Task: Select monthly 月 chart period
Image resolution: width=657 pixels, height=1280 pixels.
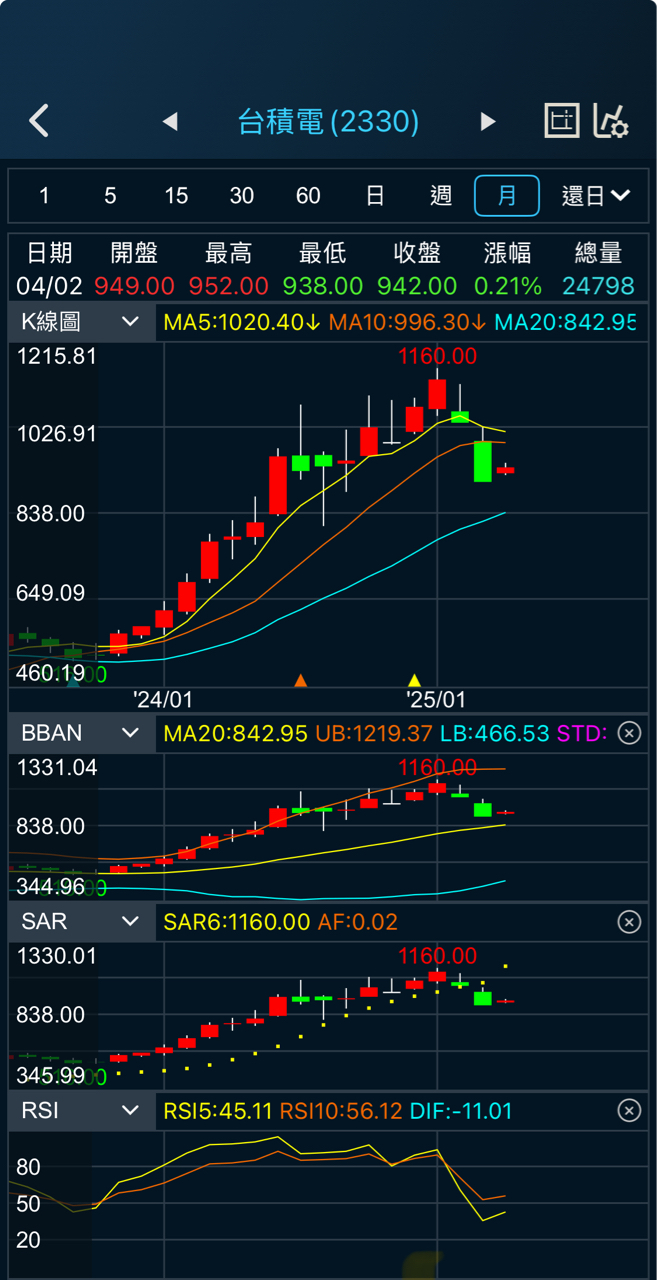Action: pyautogui.click(x=507, y=196)
